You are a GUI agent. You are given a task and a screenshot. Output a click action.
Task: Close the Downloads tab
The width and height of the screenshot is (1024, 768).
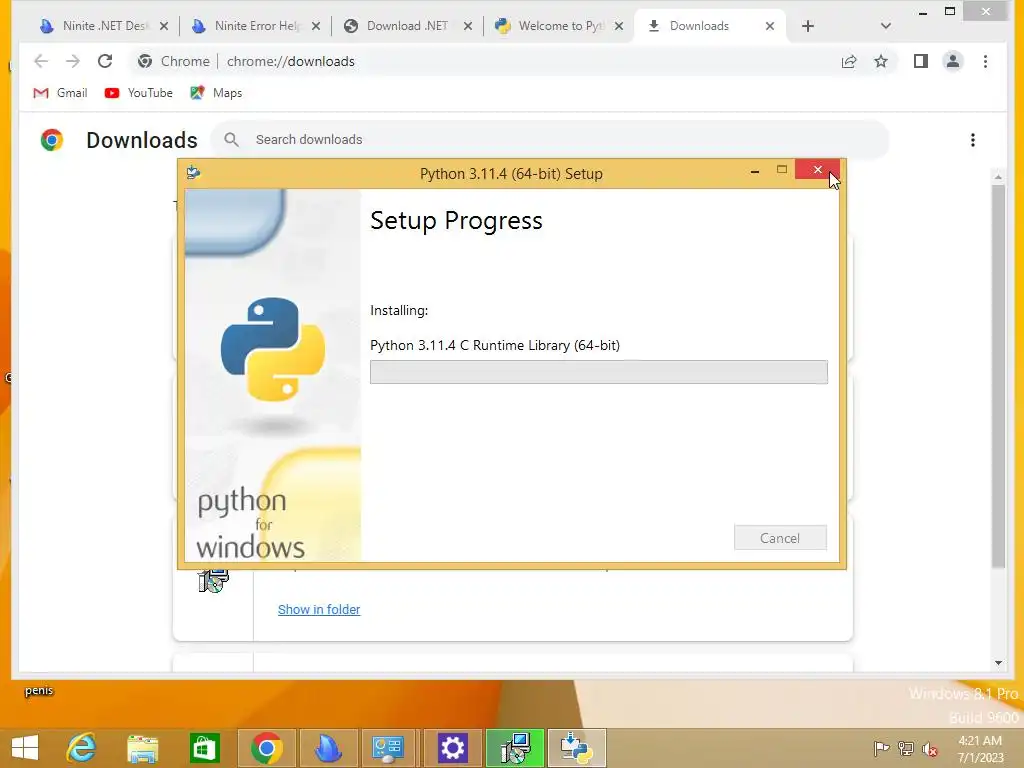coord(770,26)
